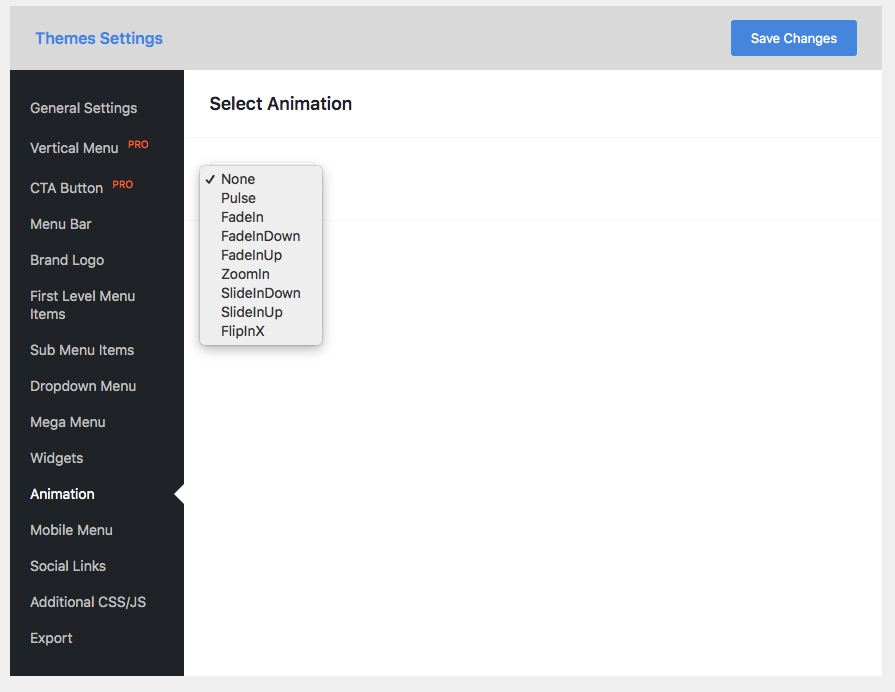This screenshot has height=692, width=895.
Task: Open the CTA Button PRO section
Action: 66,188
